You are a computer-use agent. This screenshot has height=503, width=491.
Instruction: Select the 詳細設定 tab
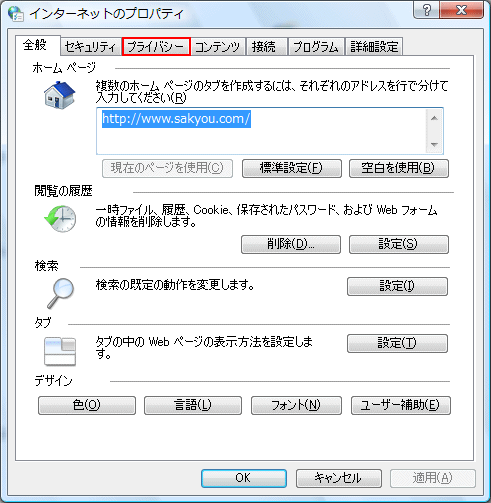click(x=374, y=47)
